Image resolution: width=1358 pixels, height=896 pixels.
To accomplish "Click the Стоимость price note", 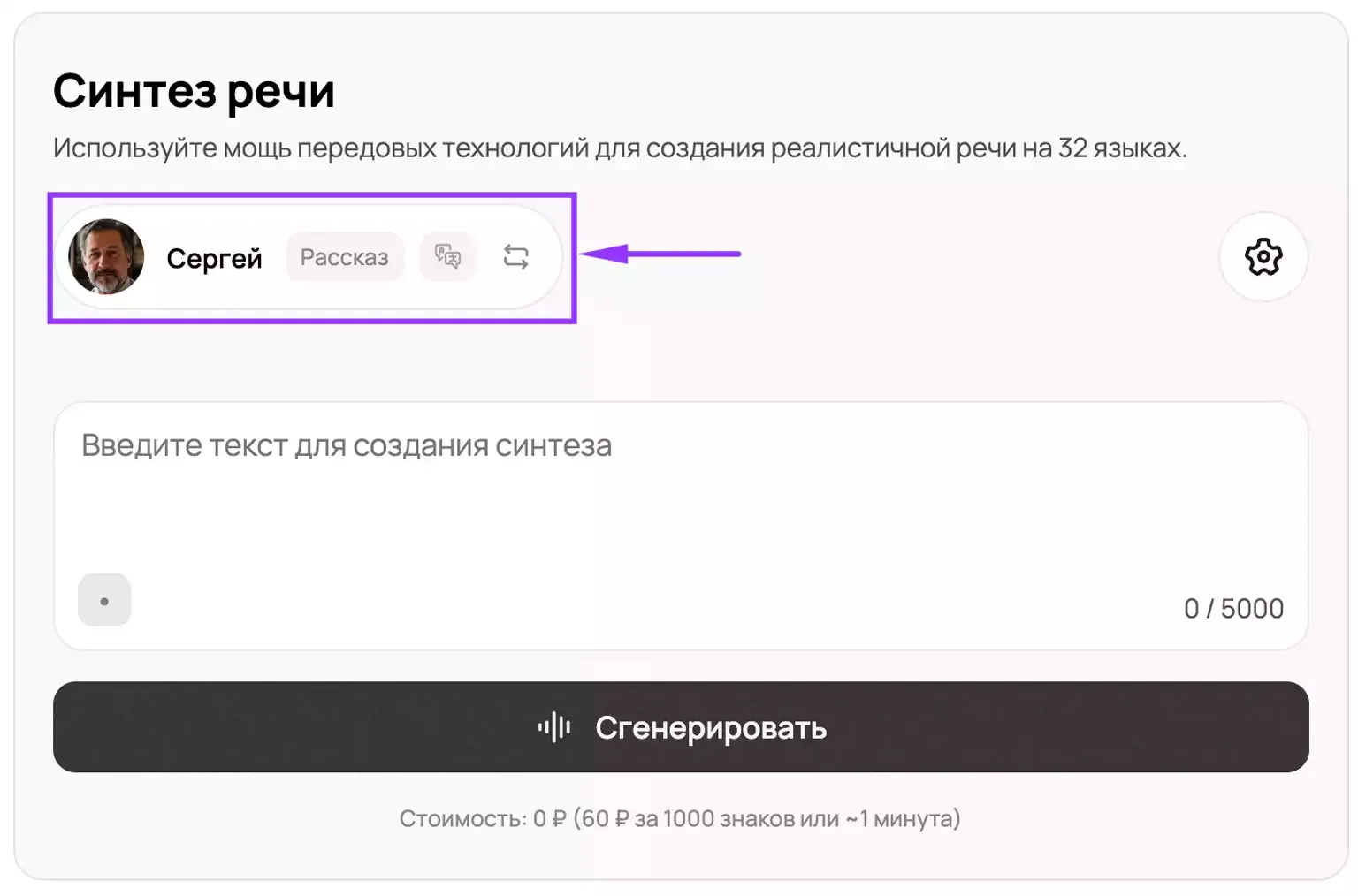I will (x=680, y=819).
